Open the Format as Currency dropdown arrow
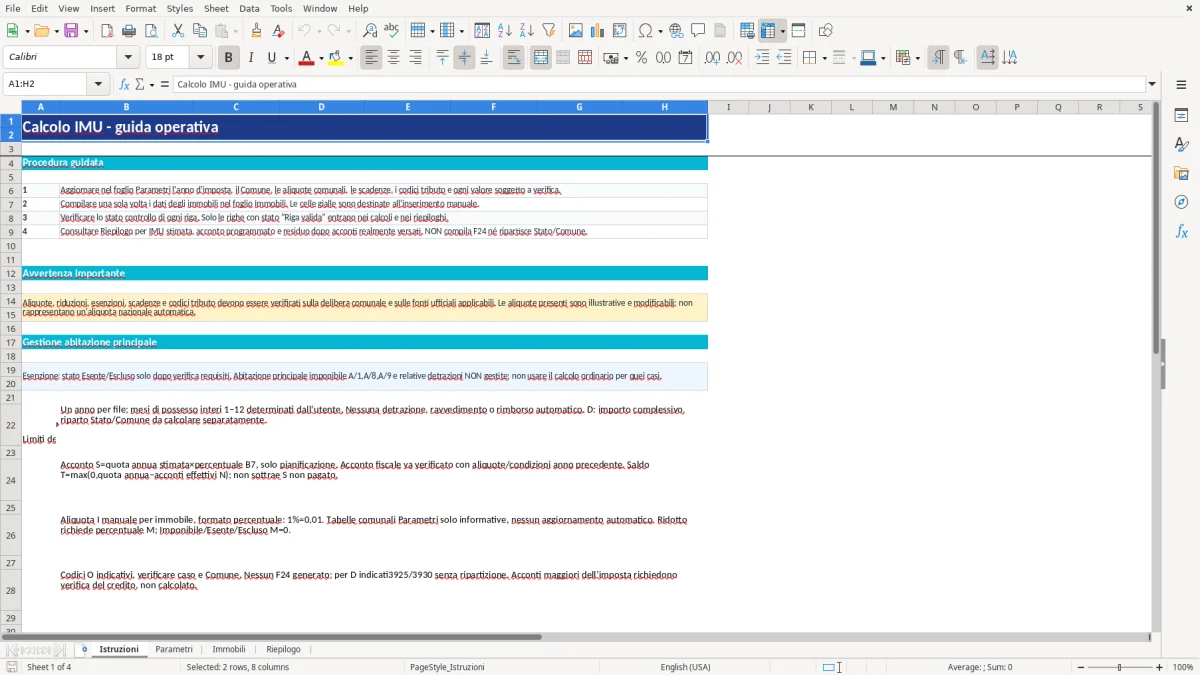Screen dimensions: 1200x675 (625, 58)
